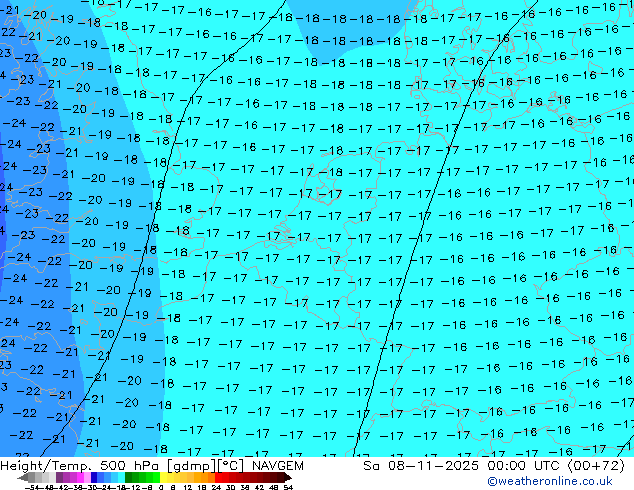Image resolution: width=634 pixels, height=490 pixels.
Task: Click the dark blue segment of the temperature scale
Action: click(x=94, y=477)
